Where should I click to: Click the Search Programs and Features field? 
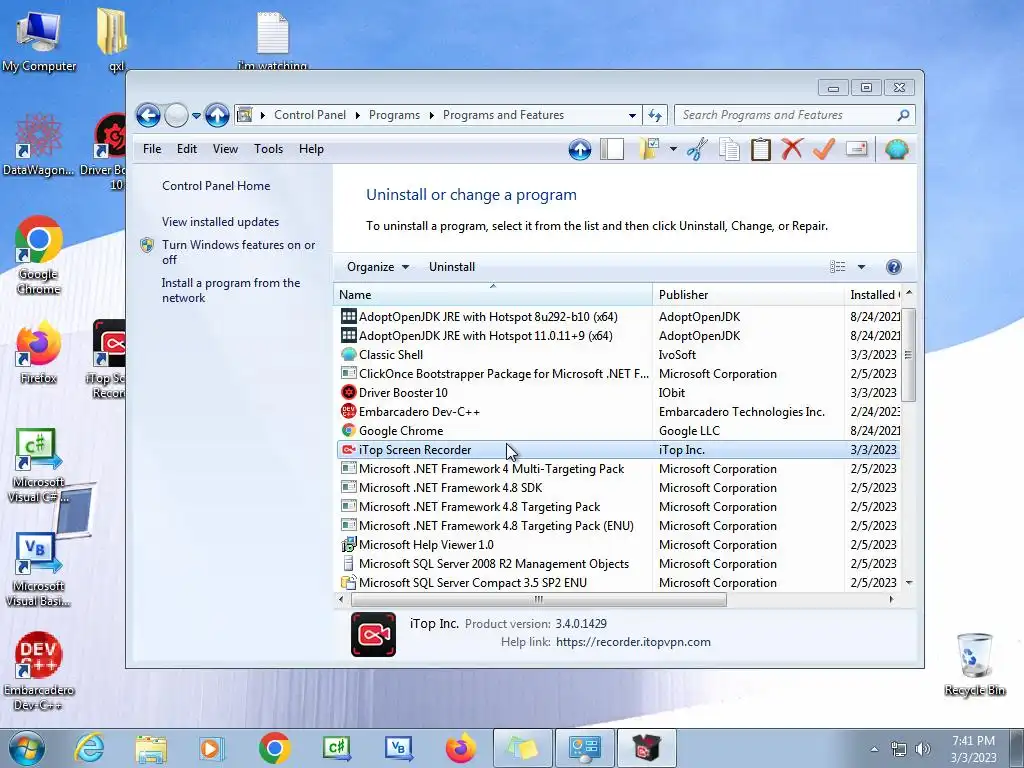pyautogui.click(x=786, y=116)
